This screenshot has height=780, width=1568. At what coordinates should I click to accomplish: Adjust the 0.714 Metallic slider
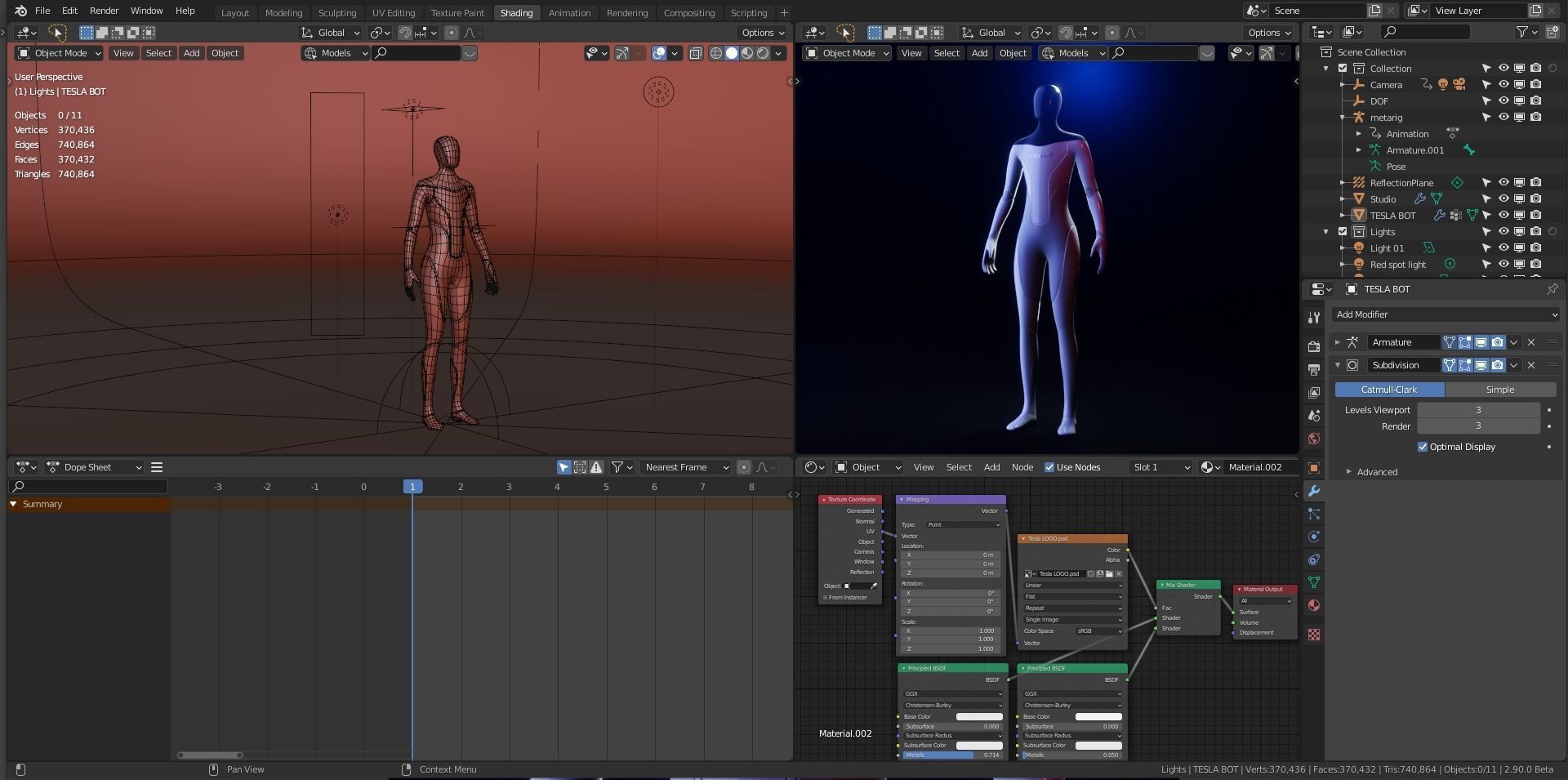[952, 755]
